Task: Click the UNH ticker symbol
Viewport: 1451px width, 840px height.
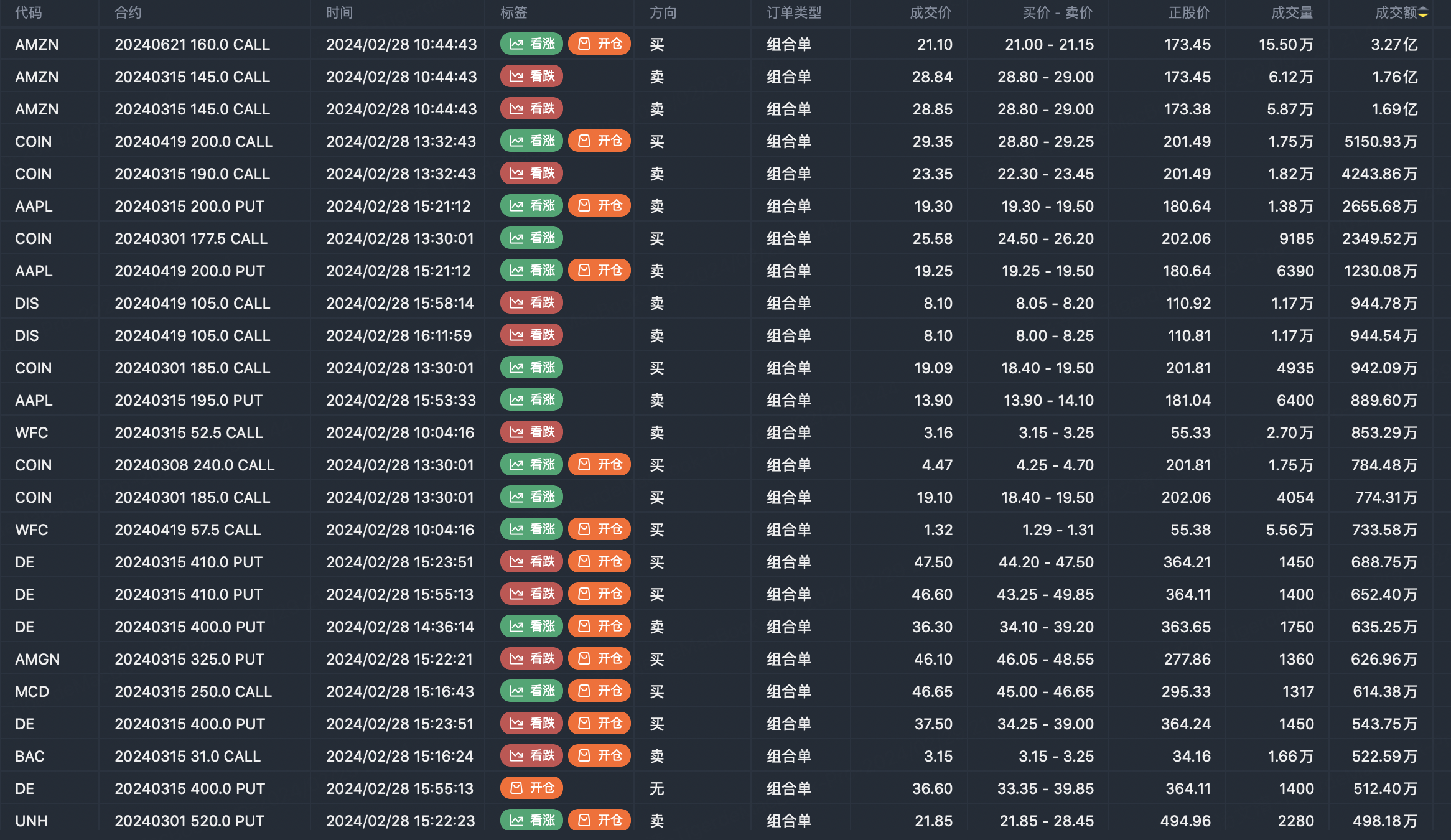Action: [32, 821]
